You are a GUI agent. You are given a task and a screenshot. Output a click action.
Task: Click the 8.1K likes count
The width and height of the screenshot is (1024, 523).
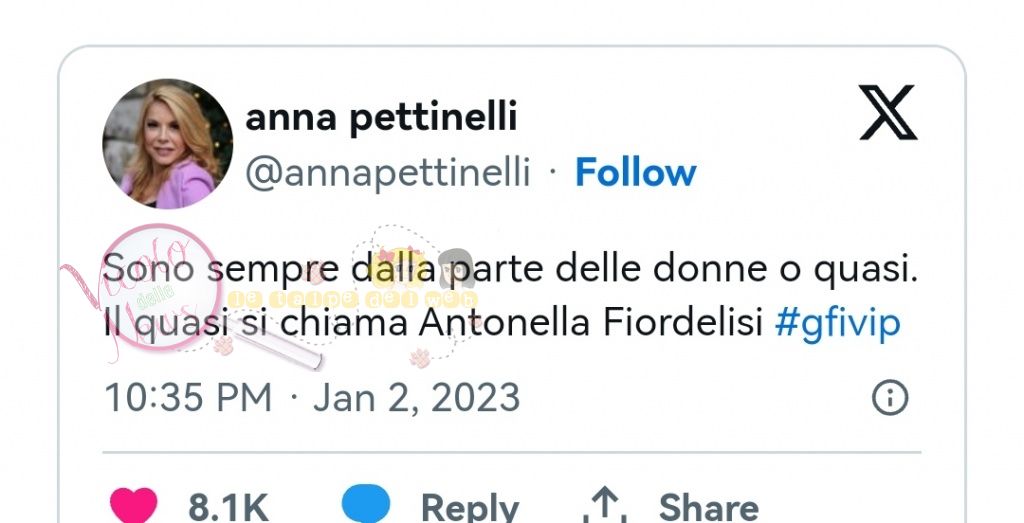tap(229, 507)
